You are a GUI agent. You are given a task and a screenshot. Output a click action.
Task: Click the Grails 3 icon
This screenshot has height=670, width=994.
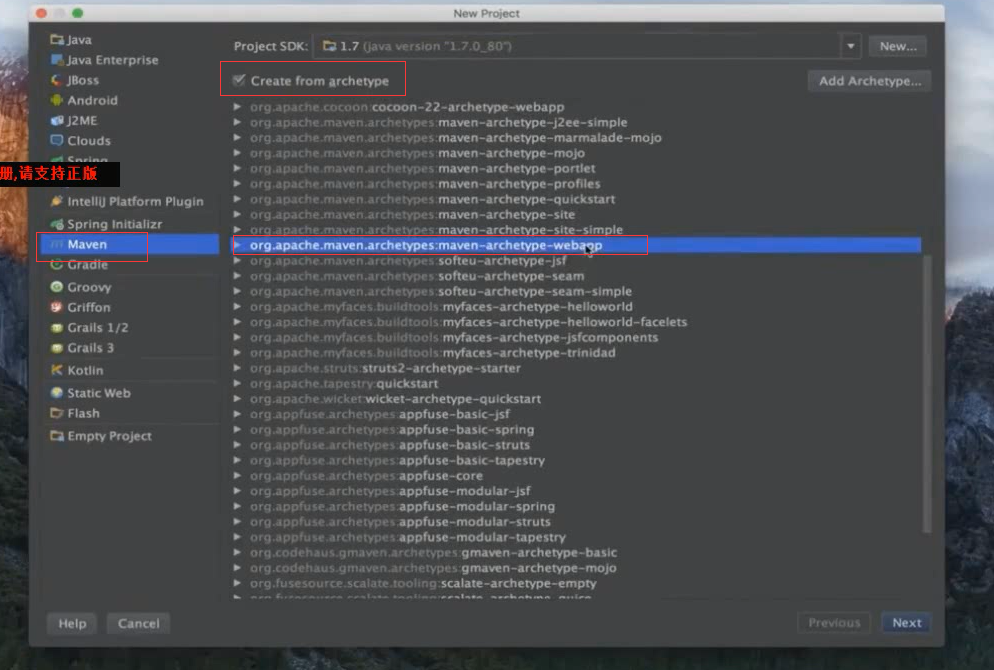[x=56, y=348]
